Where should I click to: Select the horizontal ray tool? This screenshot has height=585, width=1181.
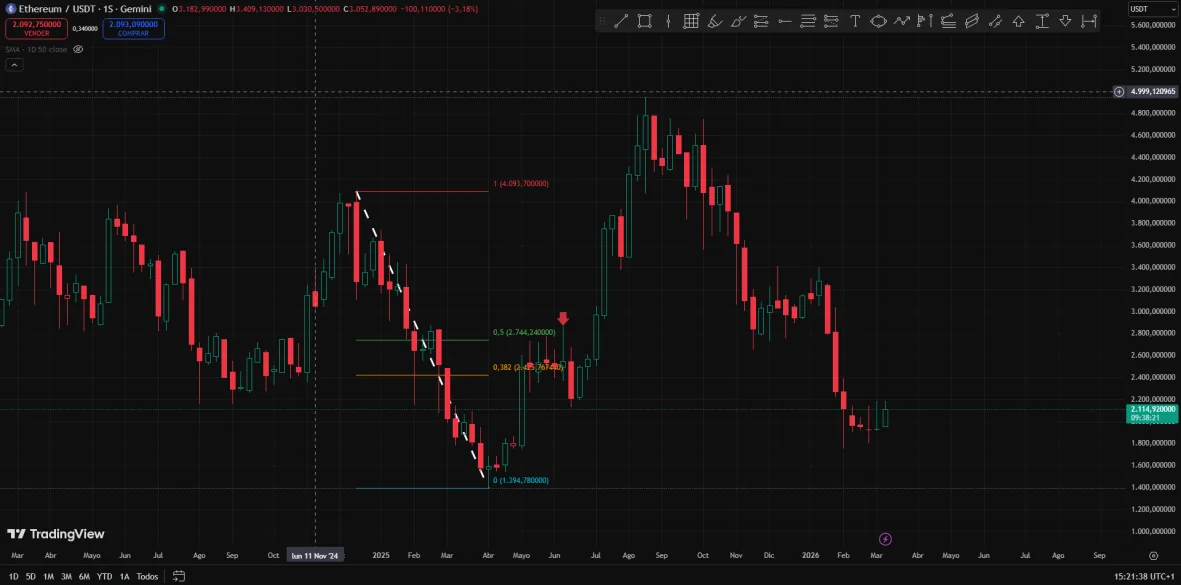pos(785,21)
